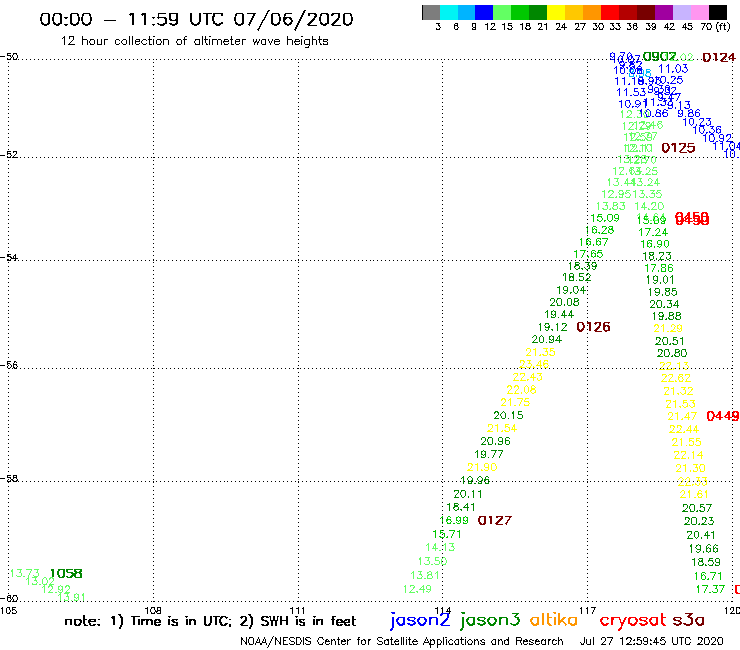740x650 pixels.
Task: Click the '12 hour collection' subtitle
Action: [194, 41]
